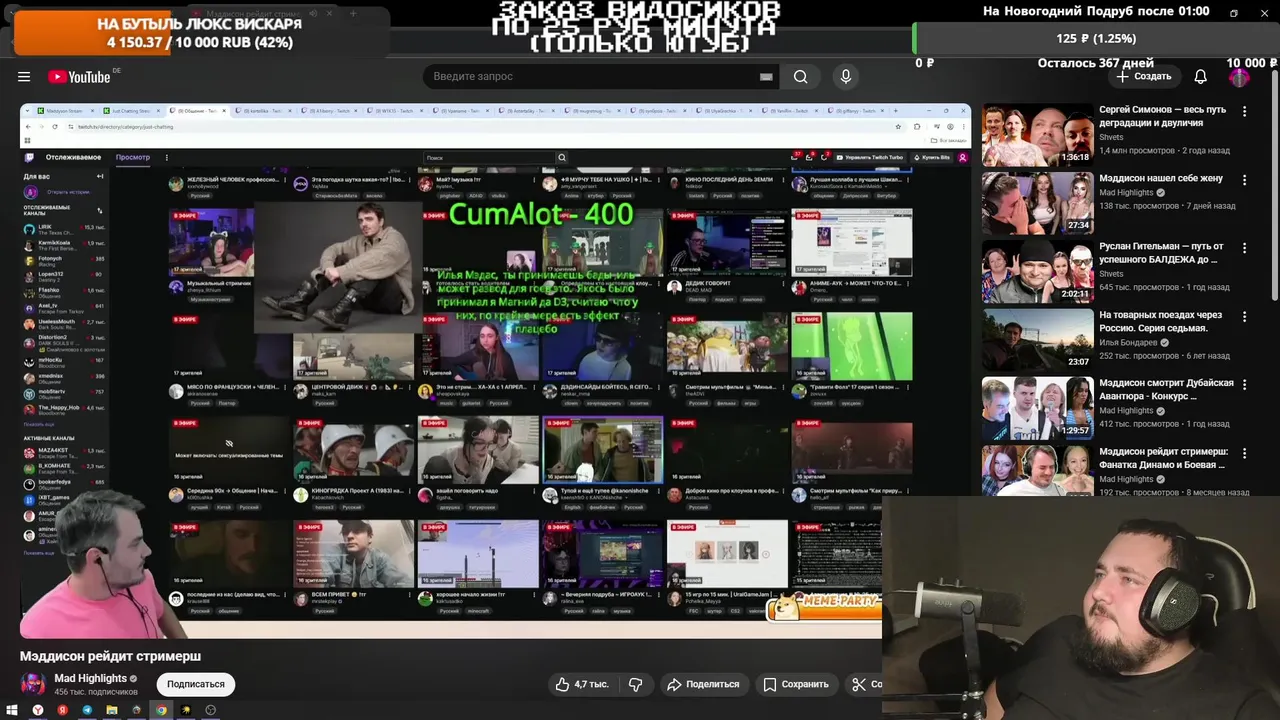Open thumbnail of Сергей Симонов video
This screenshot has height=720, width=1280.
point(1037,135)
